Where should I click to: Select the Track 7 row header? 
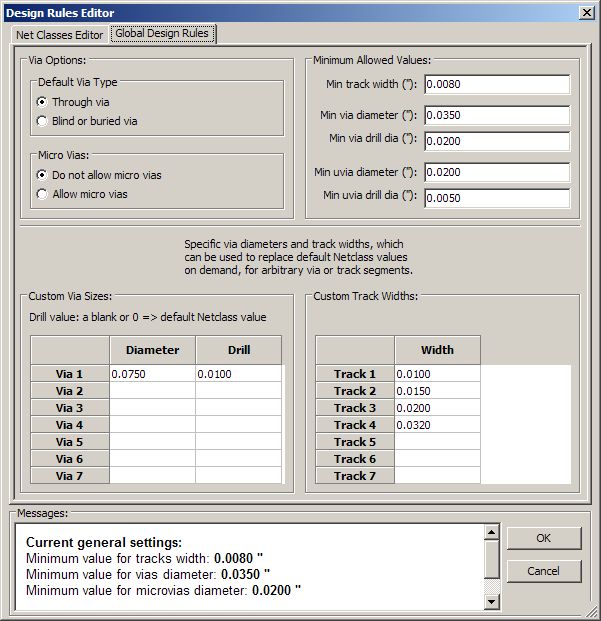[355, 476]
